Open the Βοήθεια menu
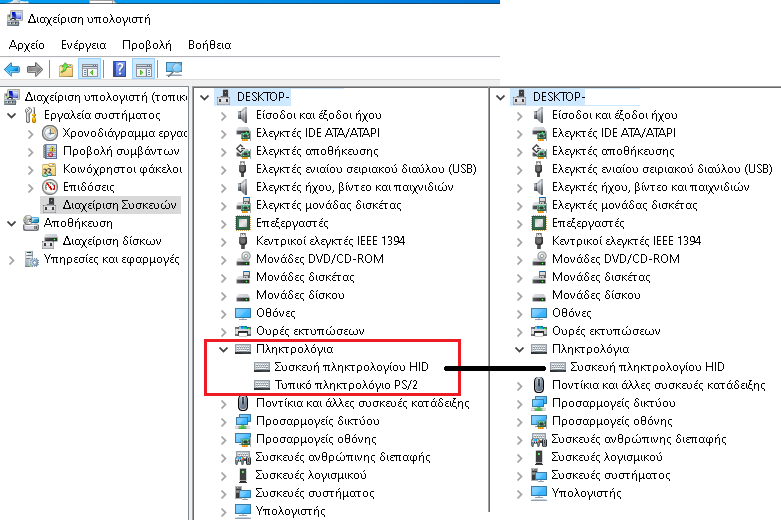 point(210,45)
